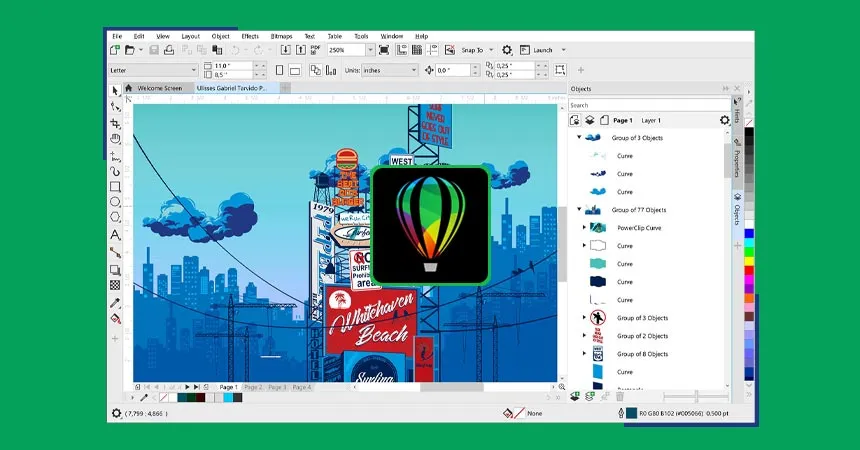This screenshot has height=450, width=860.
Task: Open the zoom level 250% dropdown
Action: point(370,50)
